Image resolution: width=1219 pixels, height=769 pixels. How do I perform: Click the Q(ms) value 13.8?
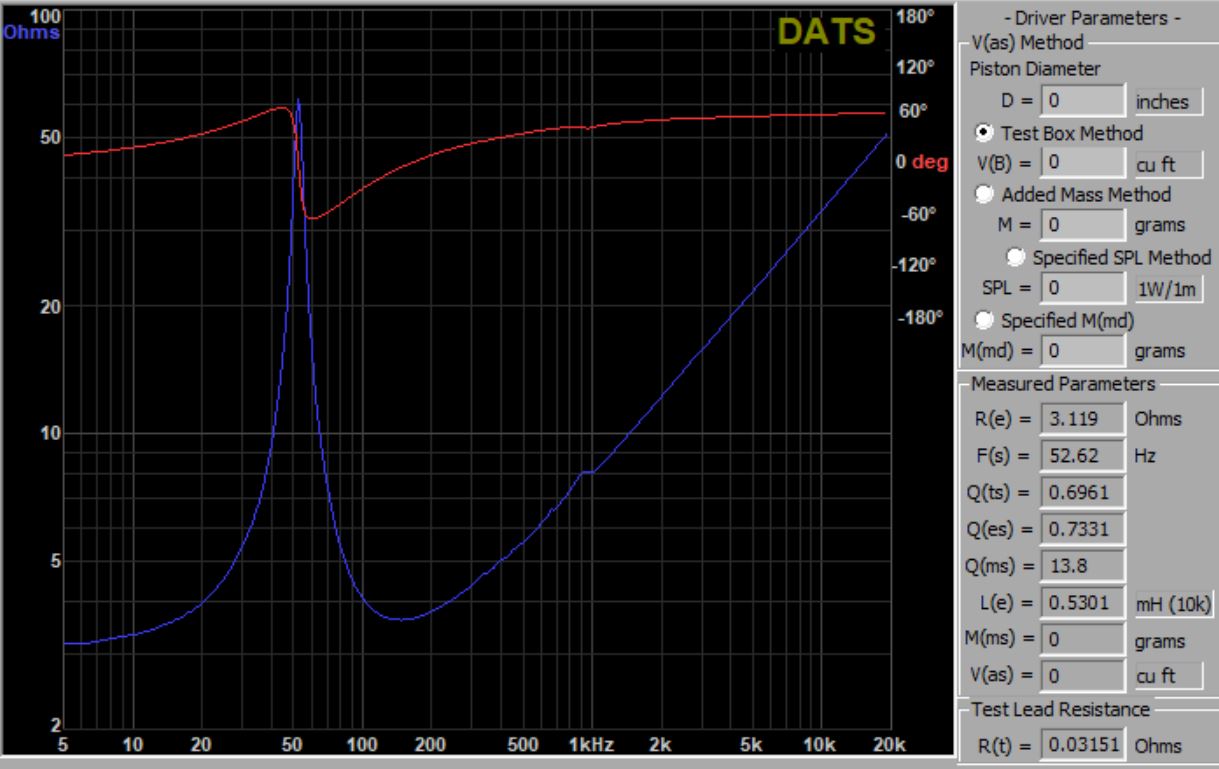pyautogui.click(x=1083, y=566)
